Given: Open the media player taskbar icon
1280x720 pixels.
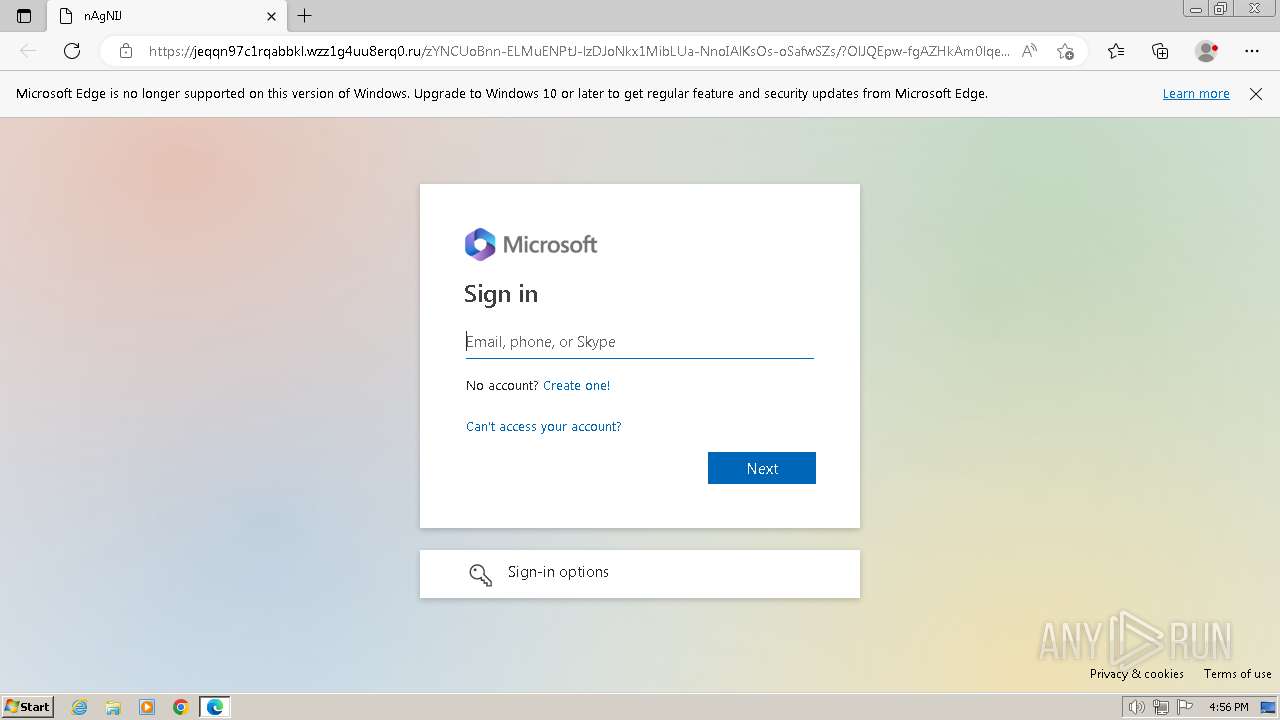Looking at the screenshot, I should (x=147, y=707).
